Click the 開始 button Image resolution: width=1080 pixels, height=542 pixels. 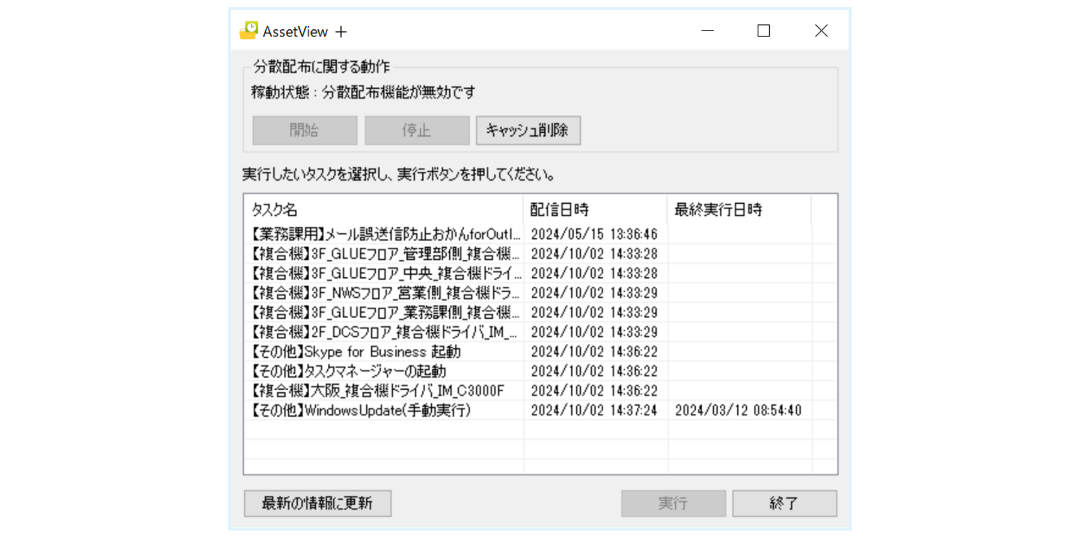pos(304,130)
